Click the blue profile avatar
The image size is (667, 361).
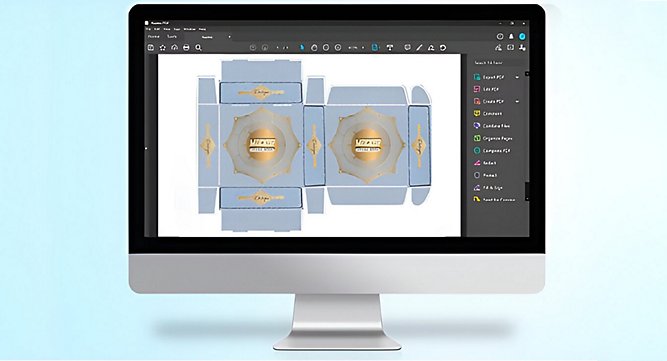coord(522,37)
